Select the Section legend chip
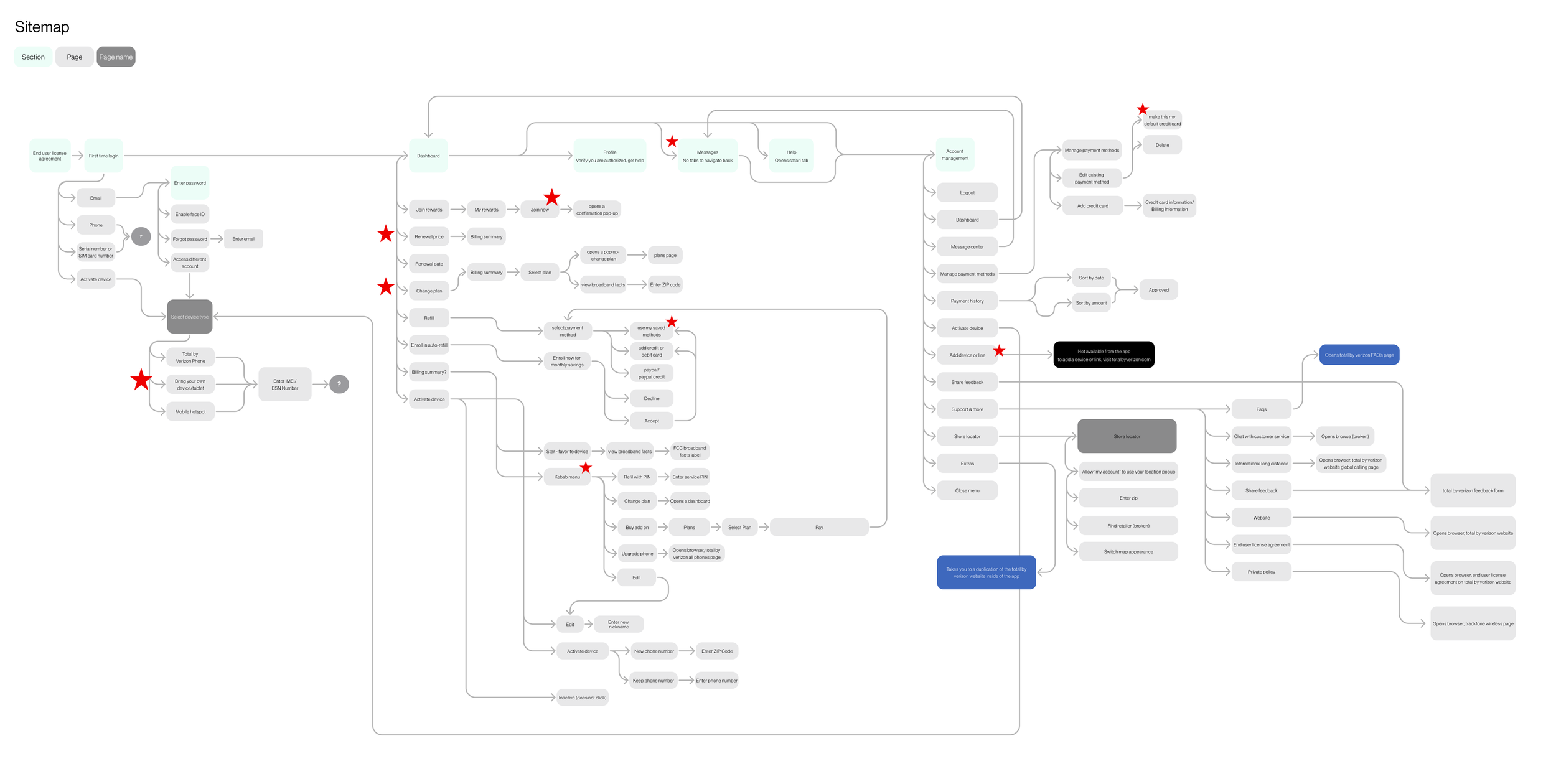 33,57
